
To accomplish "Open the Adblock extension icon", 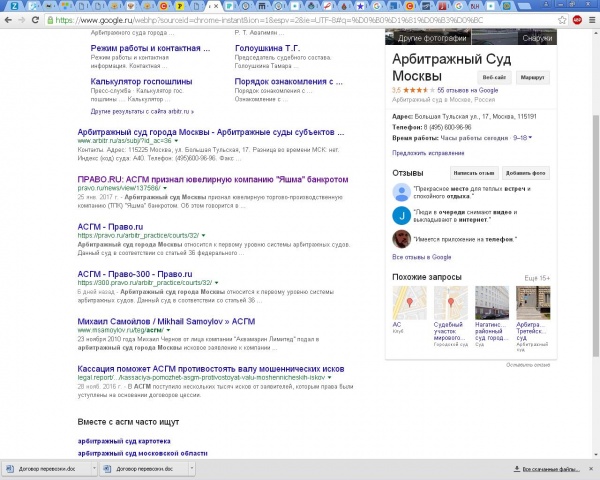I will 577,20.
